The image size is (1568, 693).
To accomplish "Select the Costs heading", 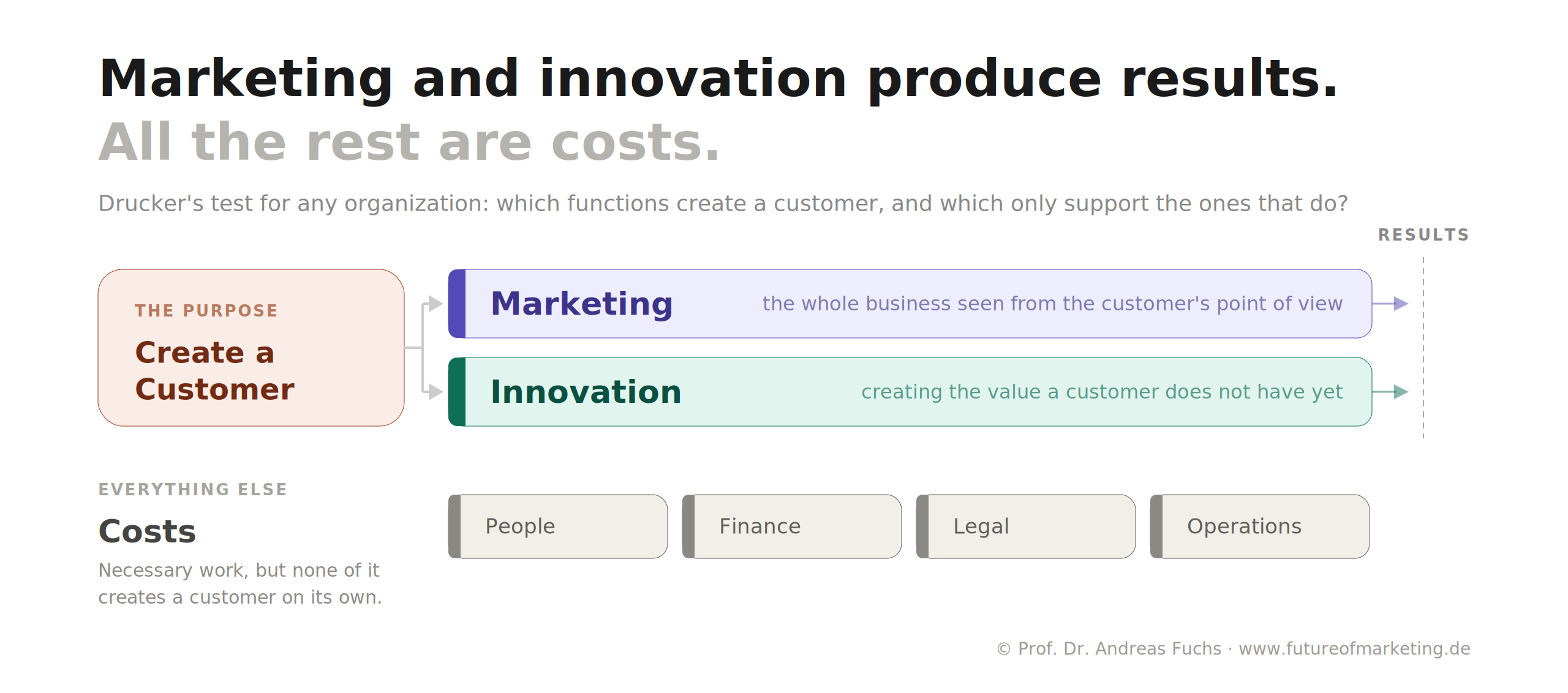I will (147, 531).
